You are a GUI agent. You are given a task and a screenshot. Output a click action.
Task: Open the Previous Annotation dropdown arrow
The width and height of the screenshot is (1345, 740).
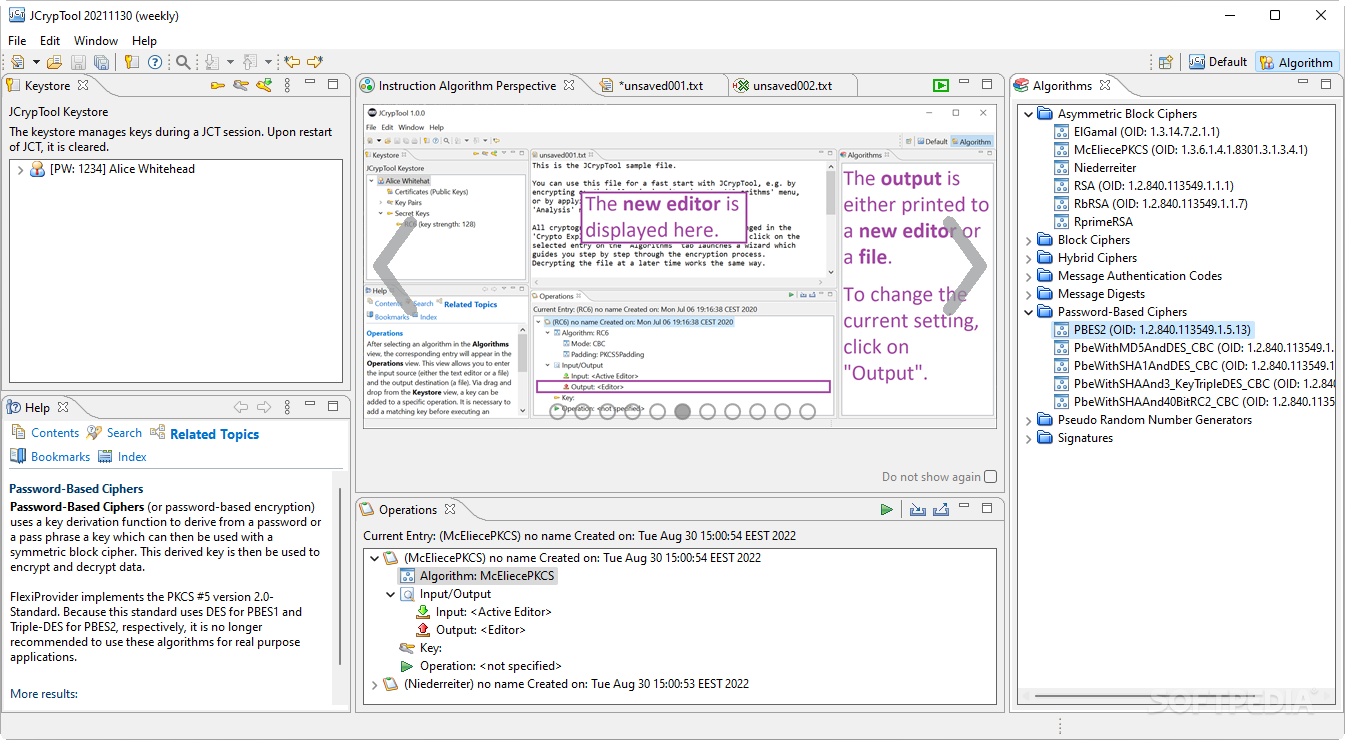click(x=267, y=62)
